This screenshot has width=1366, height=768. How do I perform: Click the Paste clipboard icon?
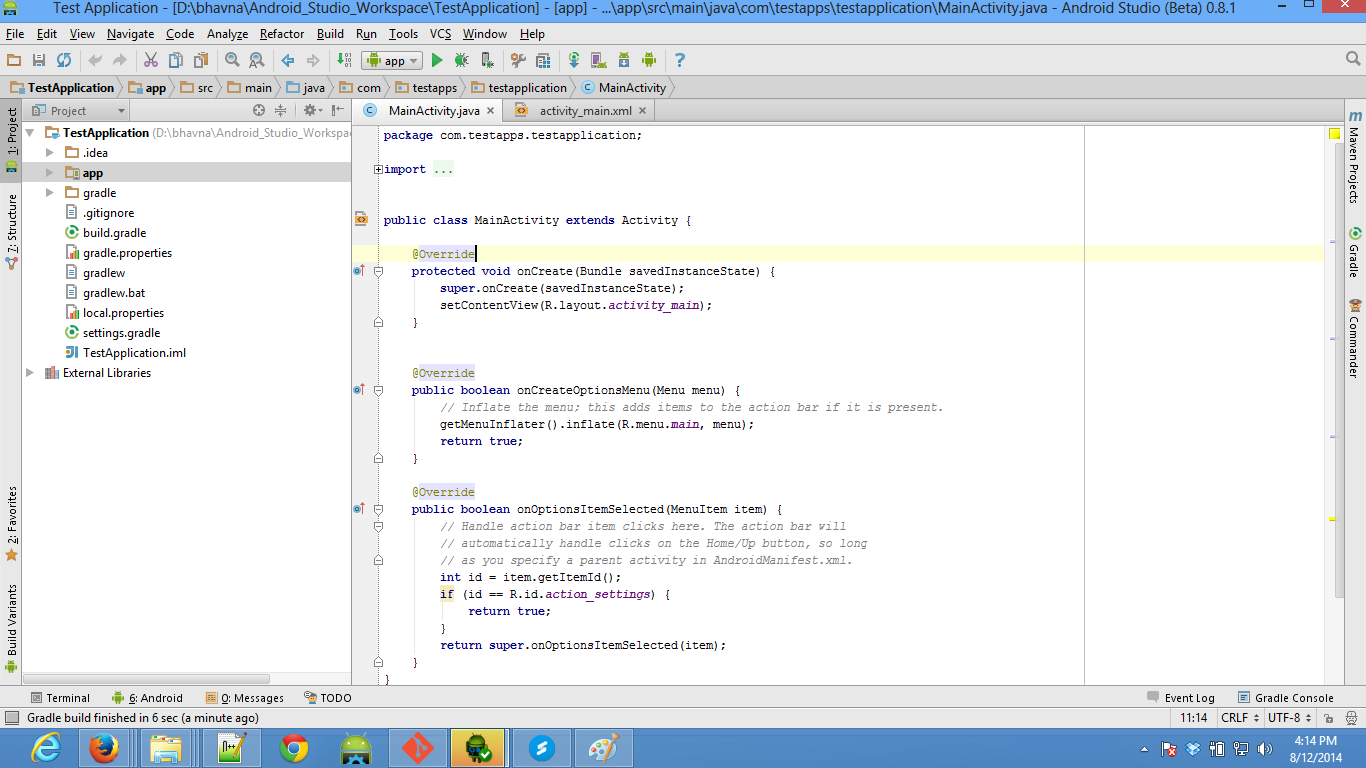(201, 61)
